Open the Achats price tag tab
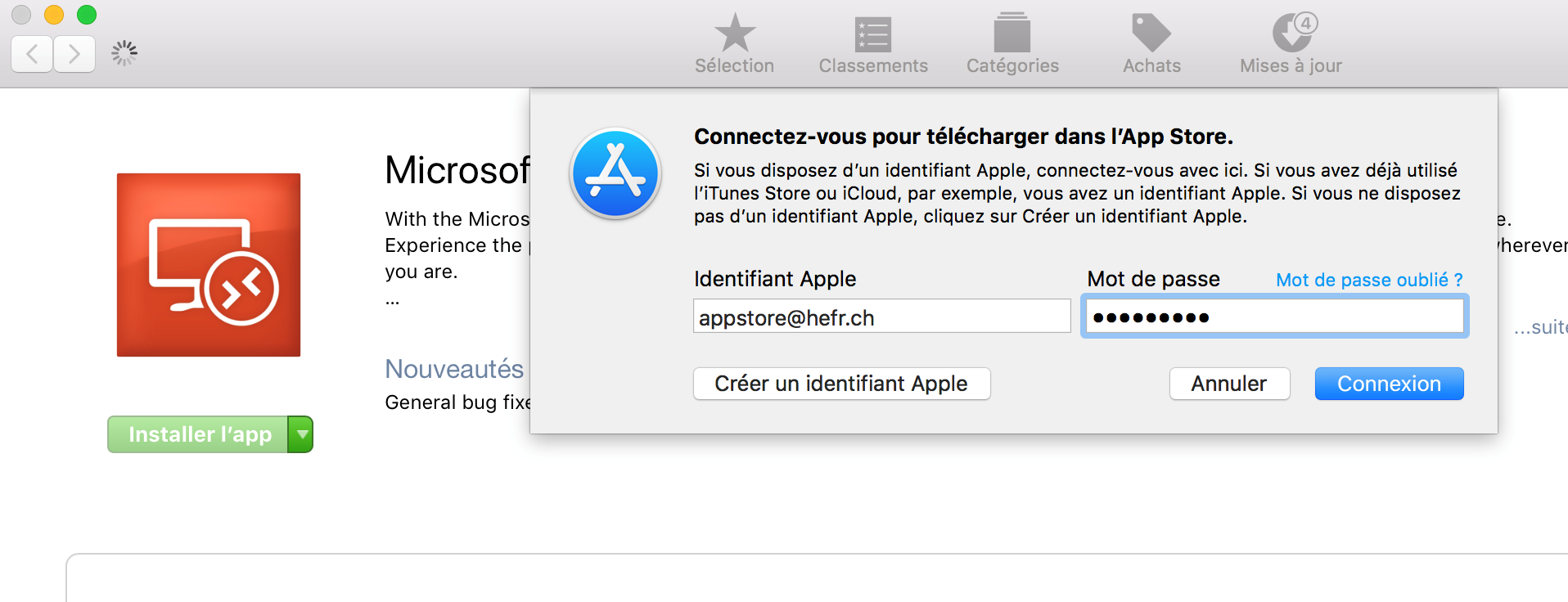Image resolution: width=1568 pixels, height=602 pixels. point(1151,43)
